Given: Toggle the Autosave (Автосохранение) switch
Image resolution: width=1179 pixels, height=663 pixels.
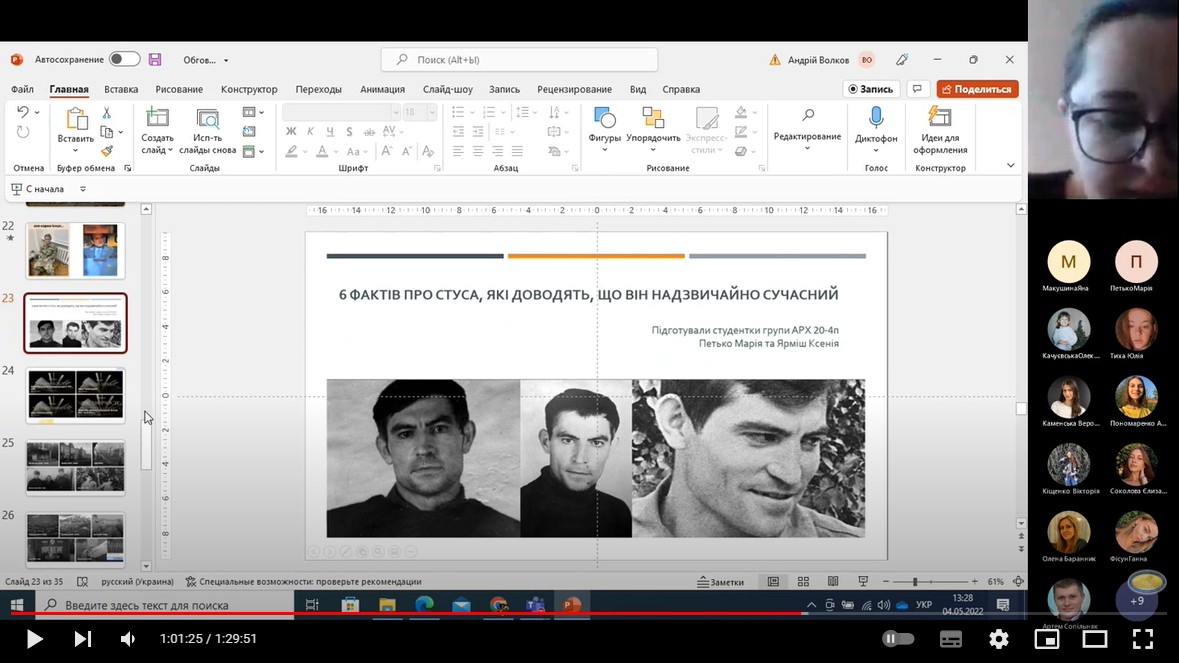Looking at the screenshot, I should click(x=124, y=59).
